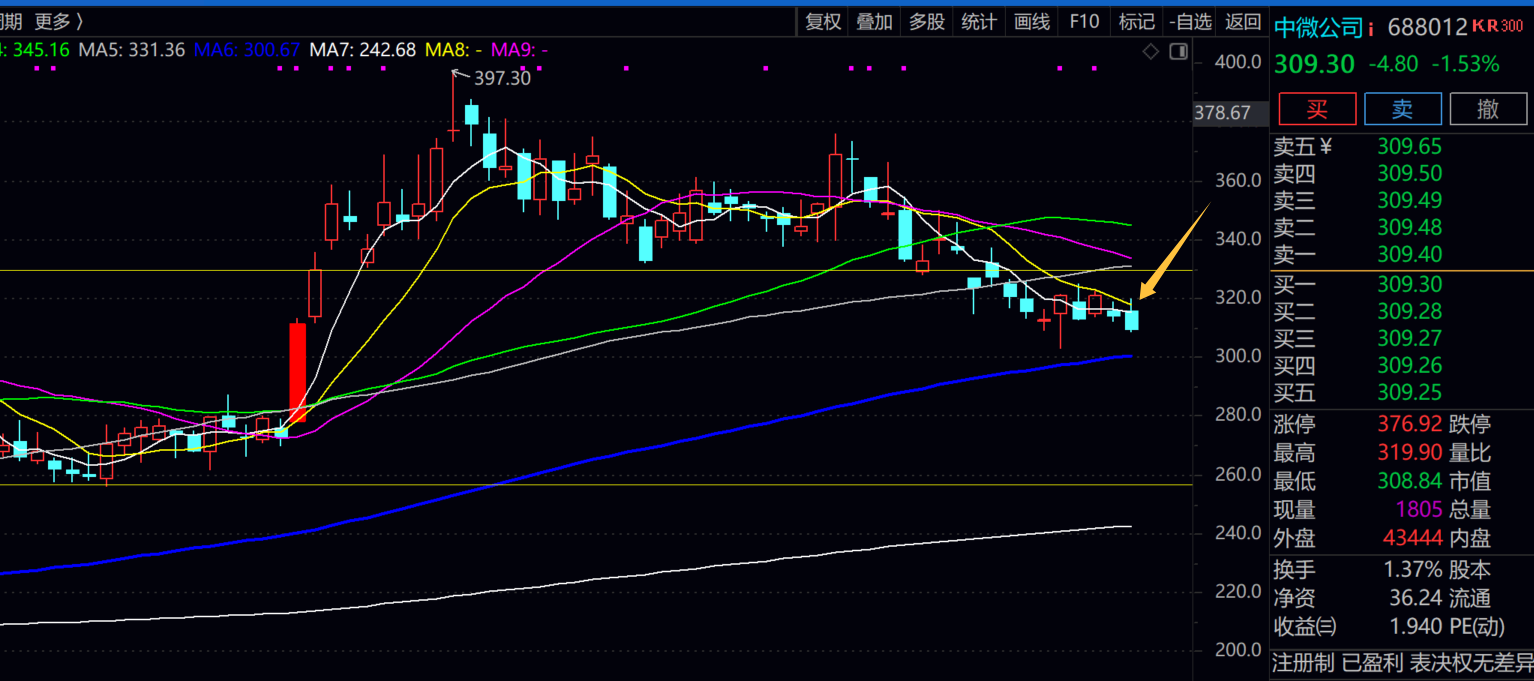The width and height of the screenshot is (1534, 681).
Task: Click the large red candlestick on chart
Action: point(297,371)
